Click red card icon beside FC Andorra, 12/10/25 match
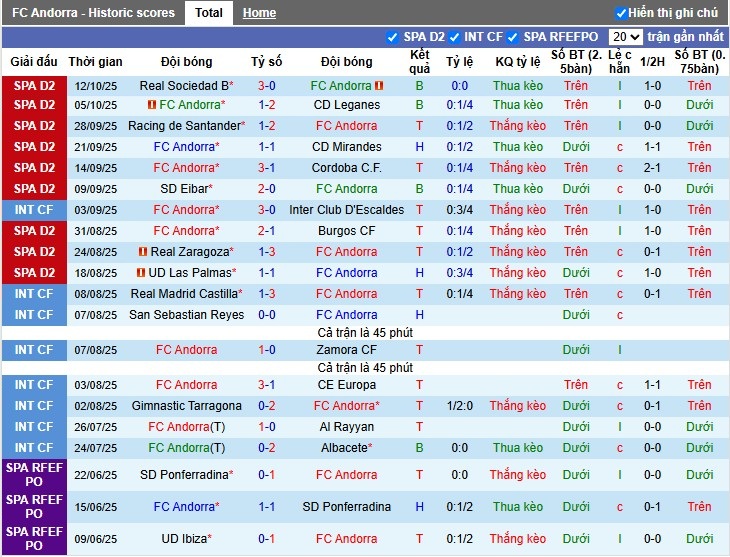 tap(379, 86)
